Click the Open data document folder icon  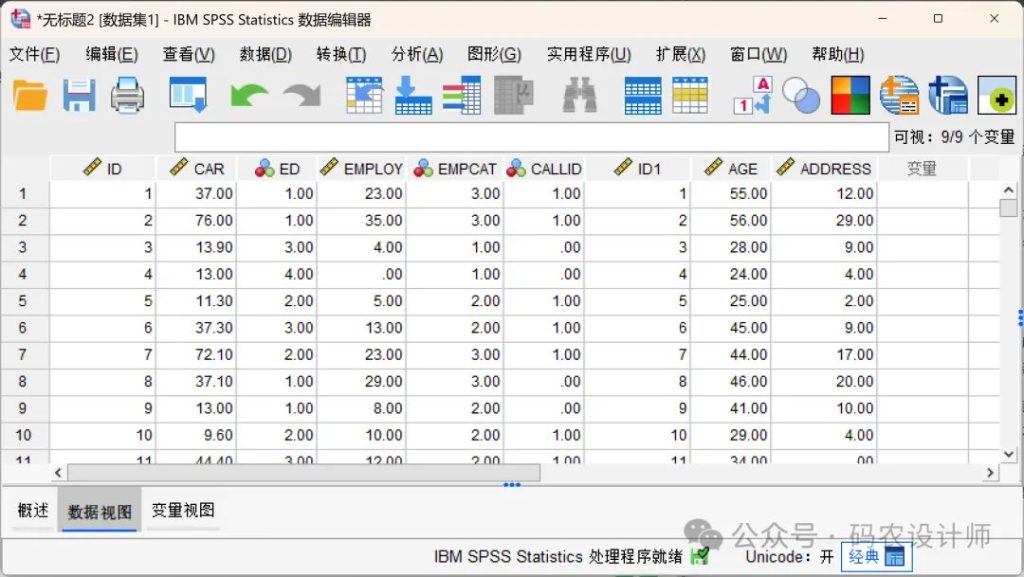tap(30, 96)
